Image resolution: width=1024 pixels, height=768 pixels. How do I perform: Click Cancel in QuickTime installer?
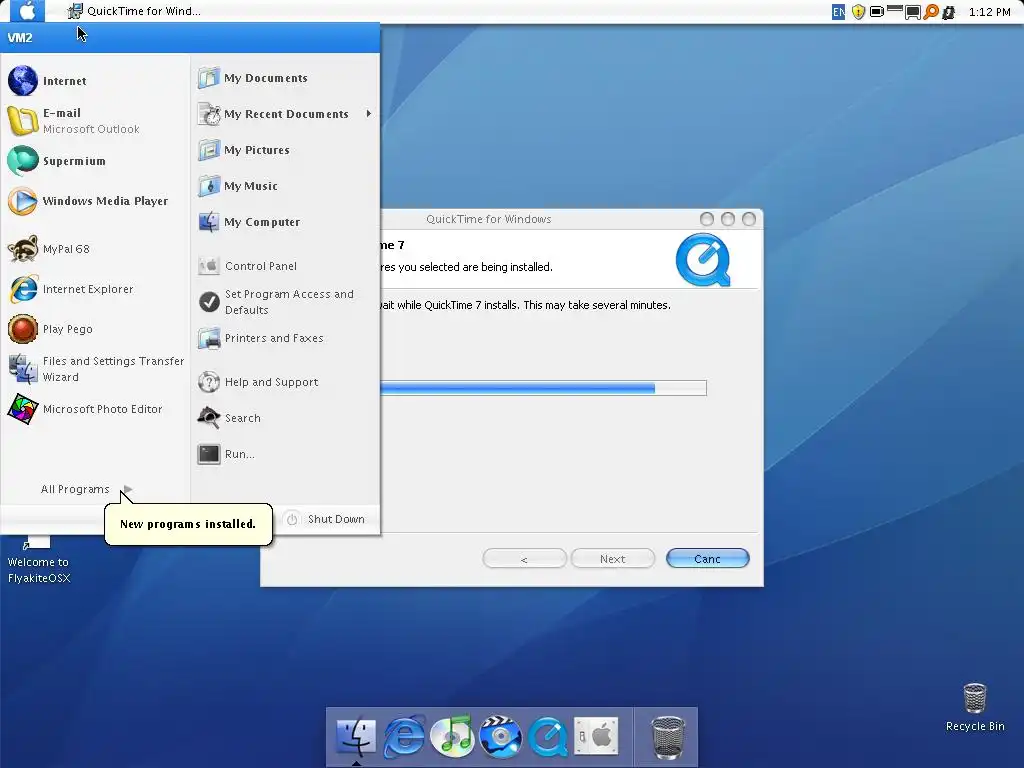707,558
